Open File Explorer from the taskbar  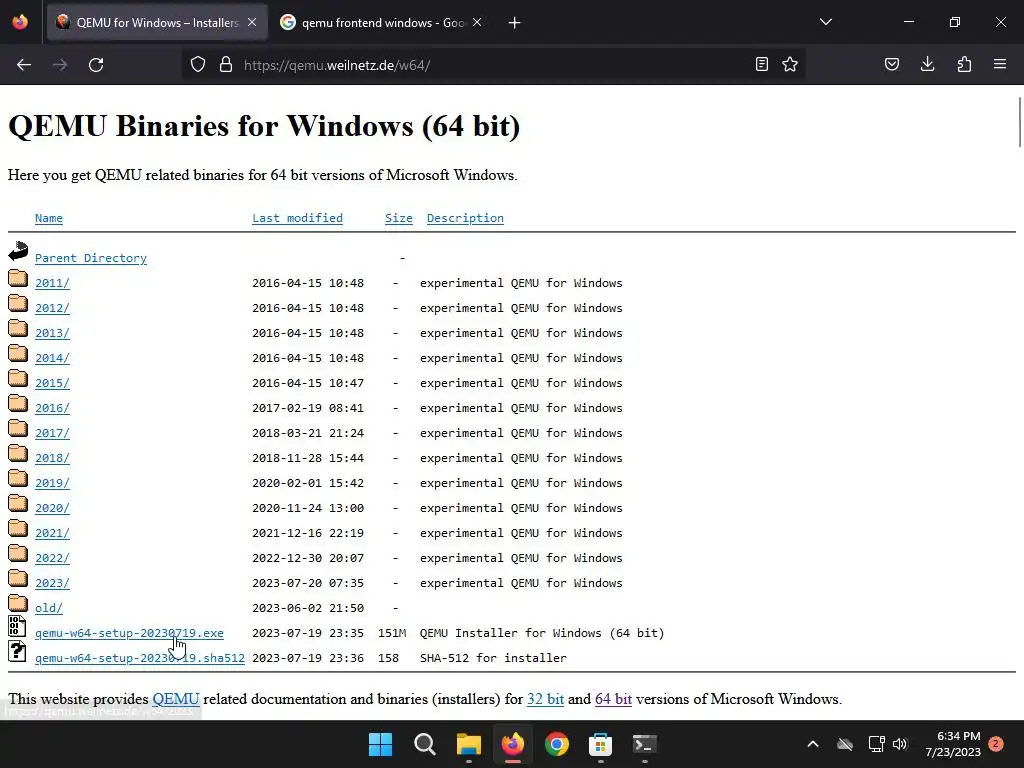(468, 744)
